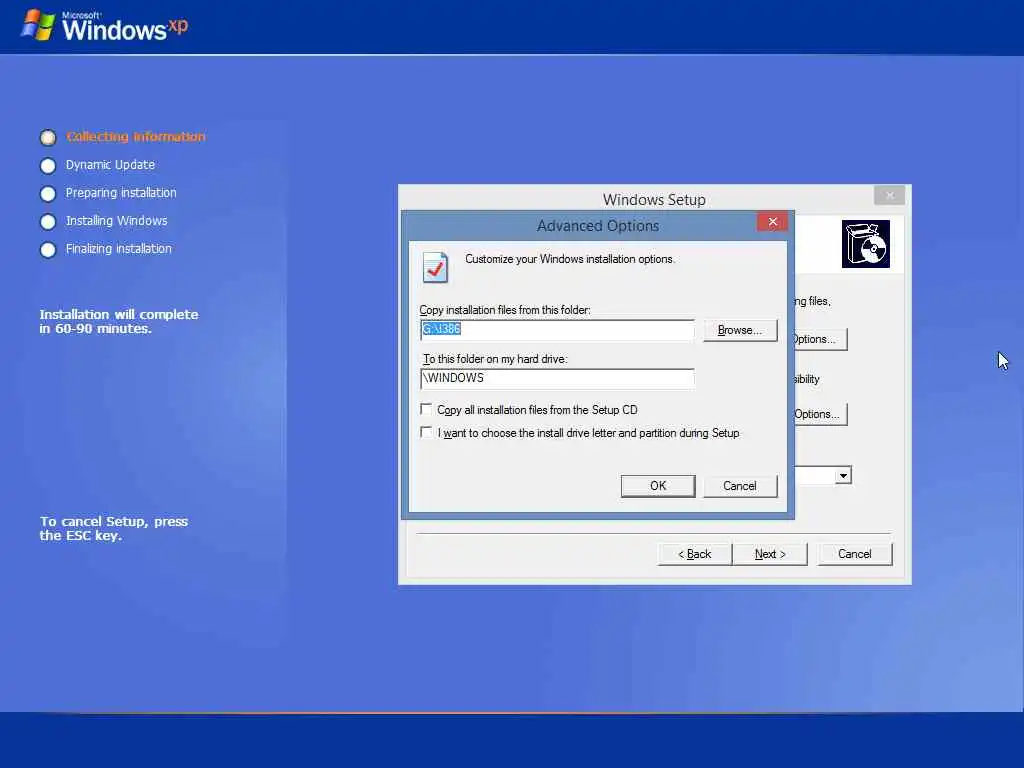Click the Next > button in Windows Setup
This screenshot has height=768, width=1024.
pyautogui.click(x=770, y=554)
